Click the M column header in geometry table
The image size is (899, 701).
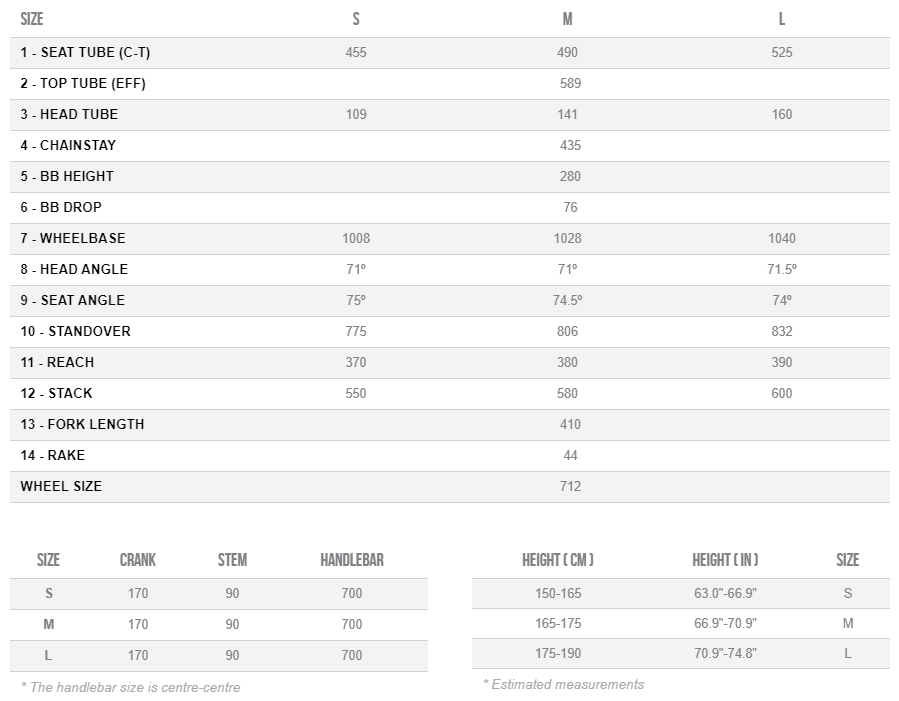tap(568, 19)
